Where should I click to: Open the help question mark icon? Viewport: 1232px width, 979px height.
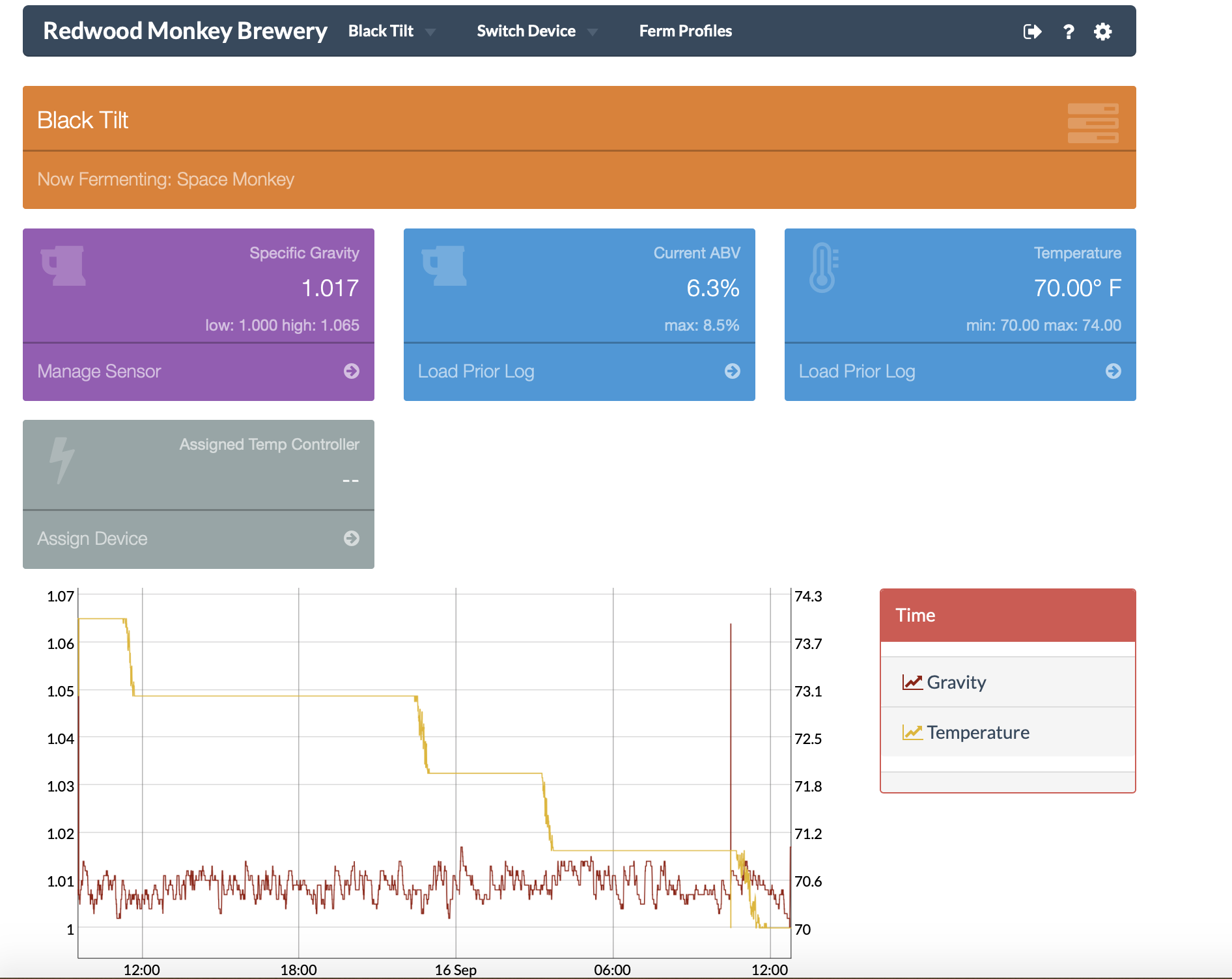(x=1069, y=31)
